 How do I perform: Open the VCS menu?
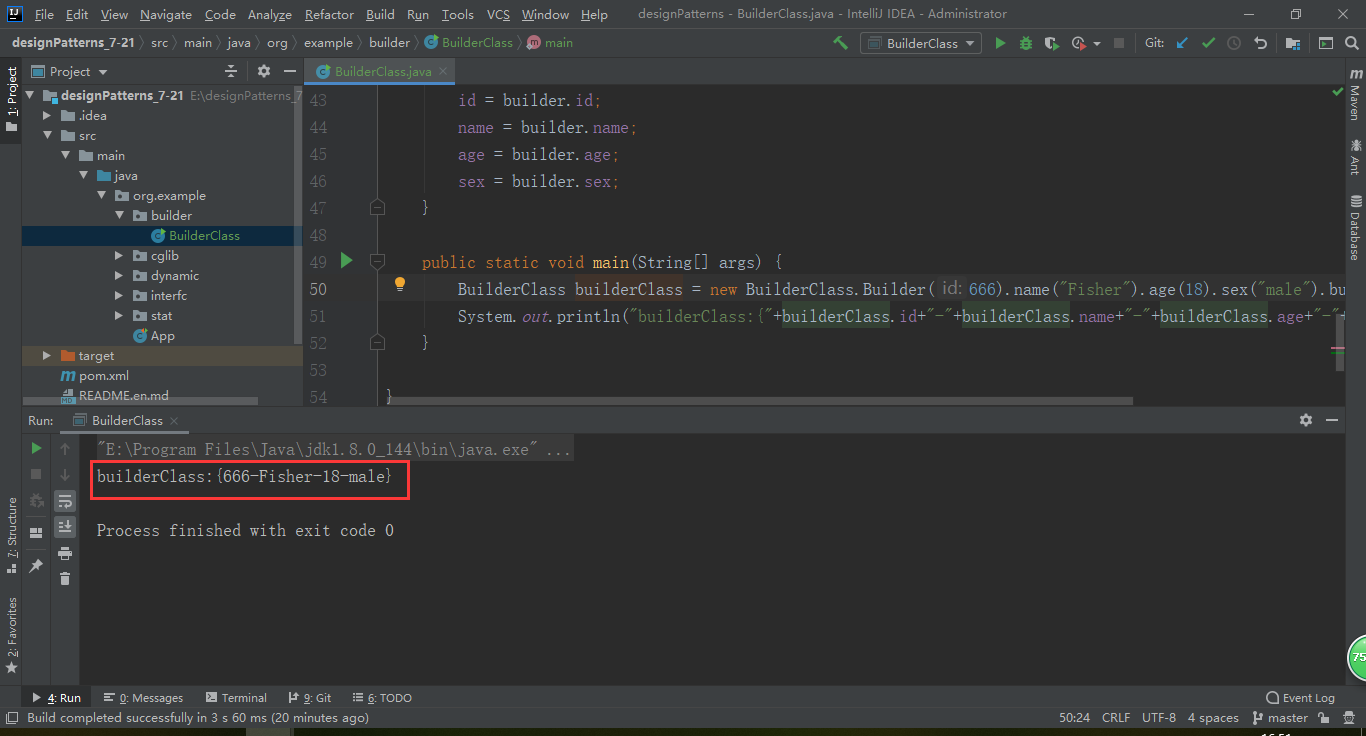coord(498,14)
